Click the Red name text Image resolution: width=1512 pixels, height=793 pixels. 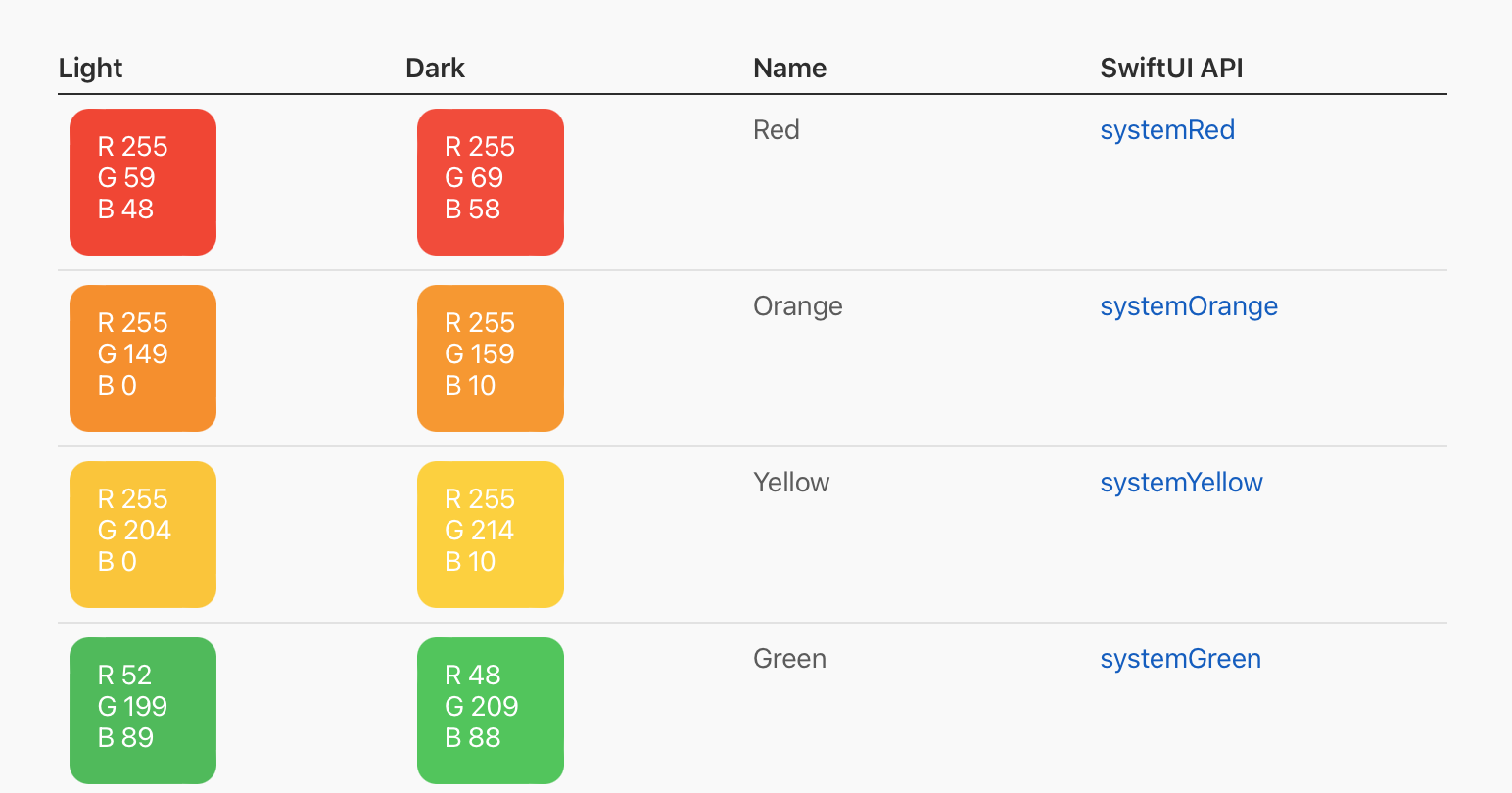click(x=777, y=130)
